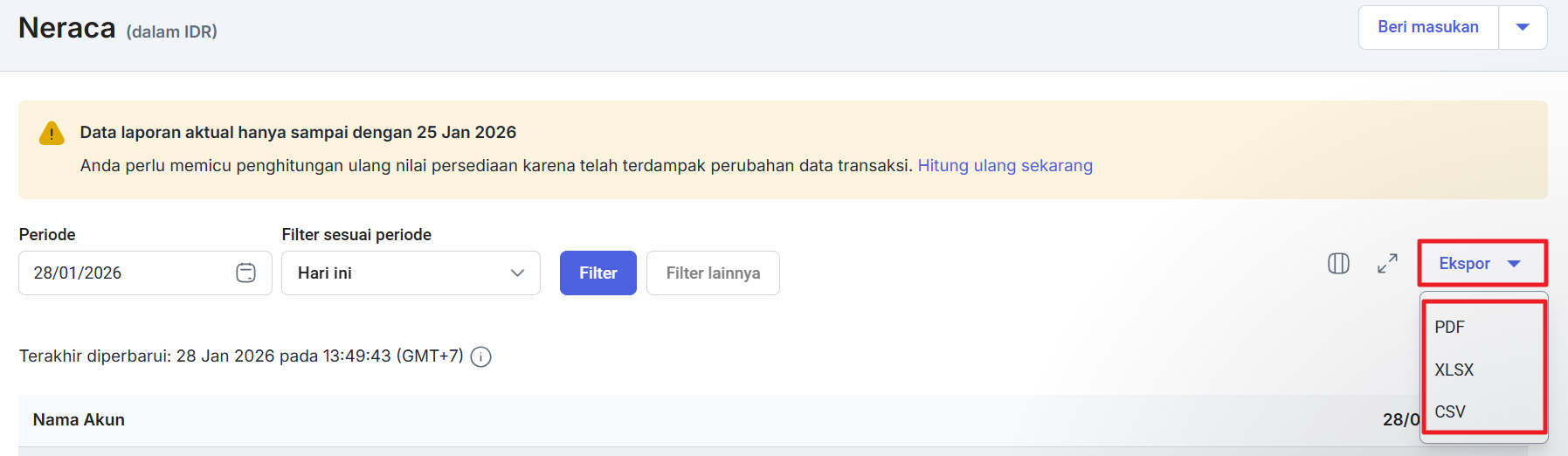Image resolution: width=1568 pixels, height=456 pixels.
Task: Choose XLSX export option
Action: coord(1454,370)
